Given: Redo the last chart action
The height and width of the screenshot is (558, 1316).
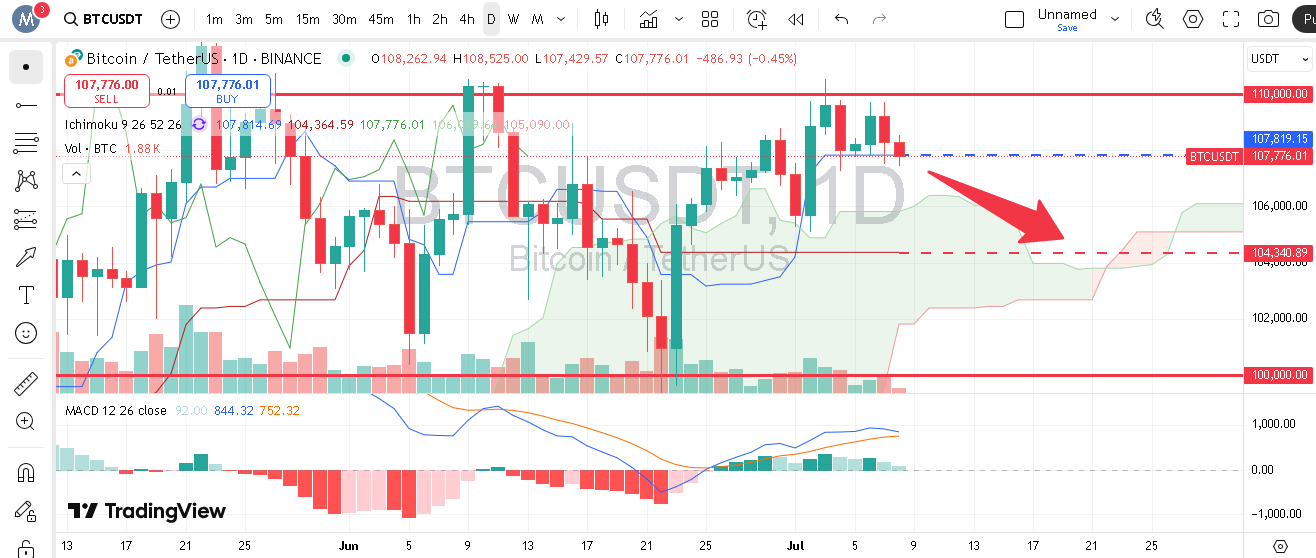Looking at the screenshot, I should [x=880, y=19].
